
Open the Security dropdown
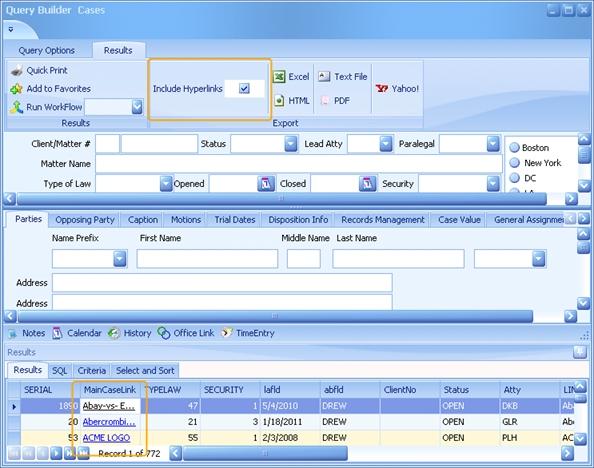click(493, 184)
